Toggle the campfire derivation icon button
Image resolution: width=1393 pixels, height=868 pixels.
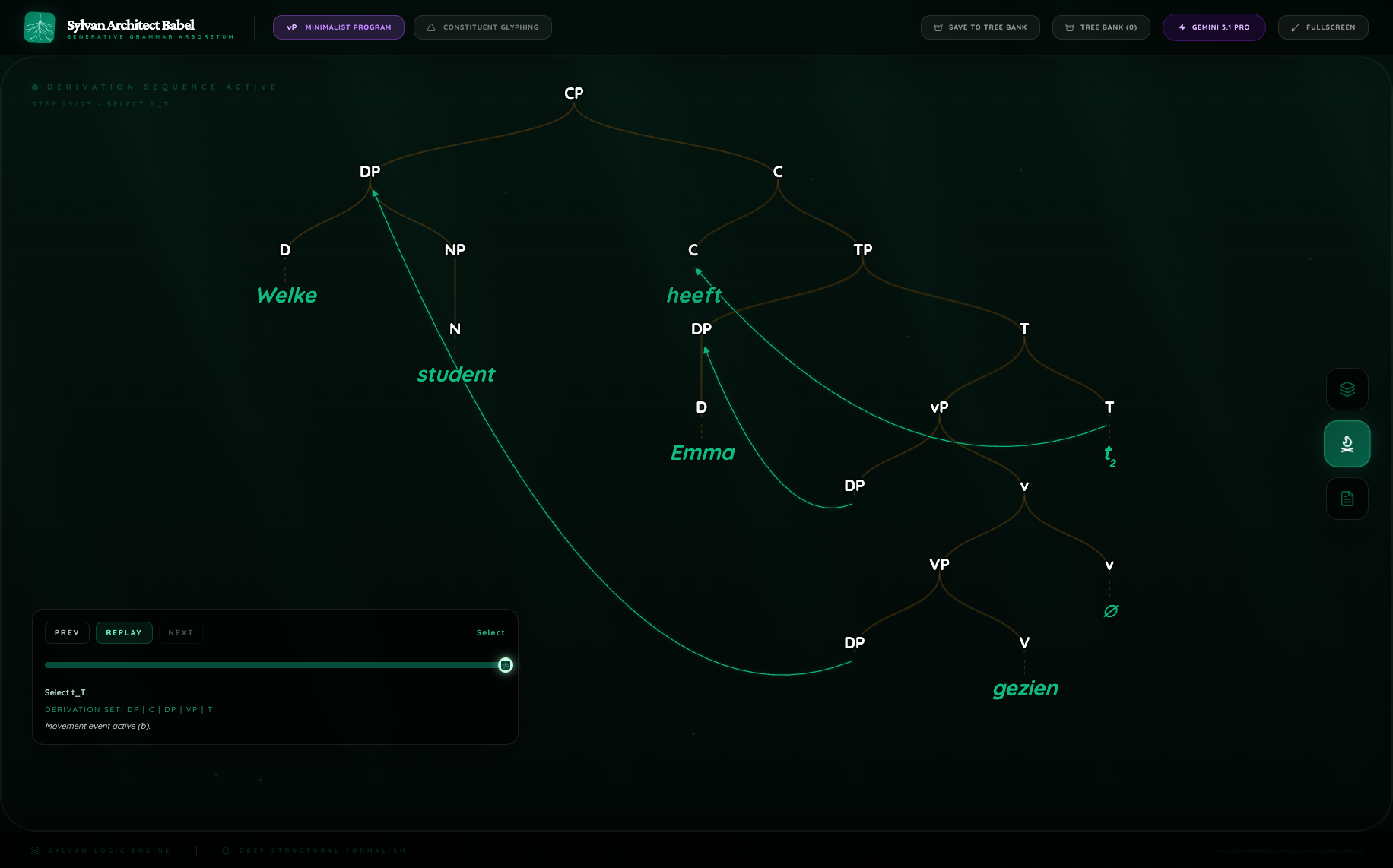tap(1347, 444)
